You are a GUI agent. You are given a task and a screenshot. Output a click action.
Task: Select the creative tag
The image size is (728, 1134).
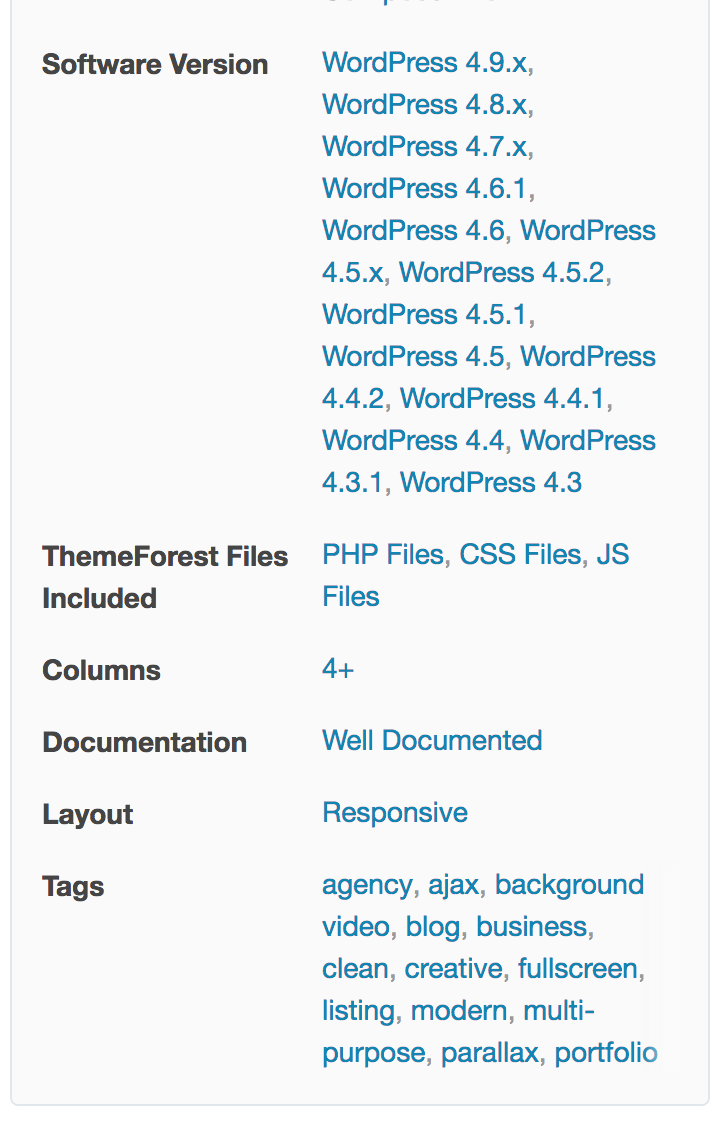click(453, 969)
